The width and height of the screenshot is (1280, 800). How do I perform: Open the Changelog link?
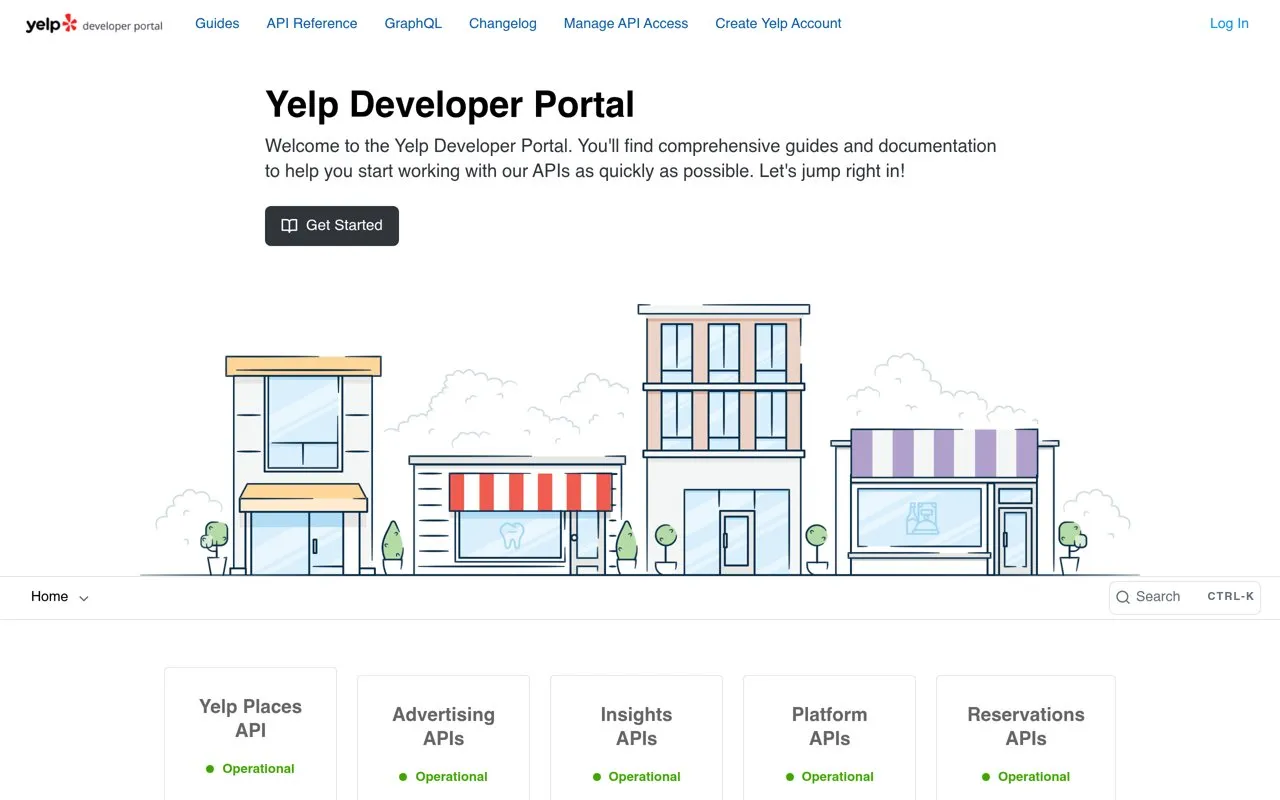(x=503, y=23)
